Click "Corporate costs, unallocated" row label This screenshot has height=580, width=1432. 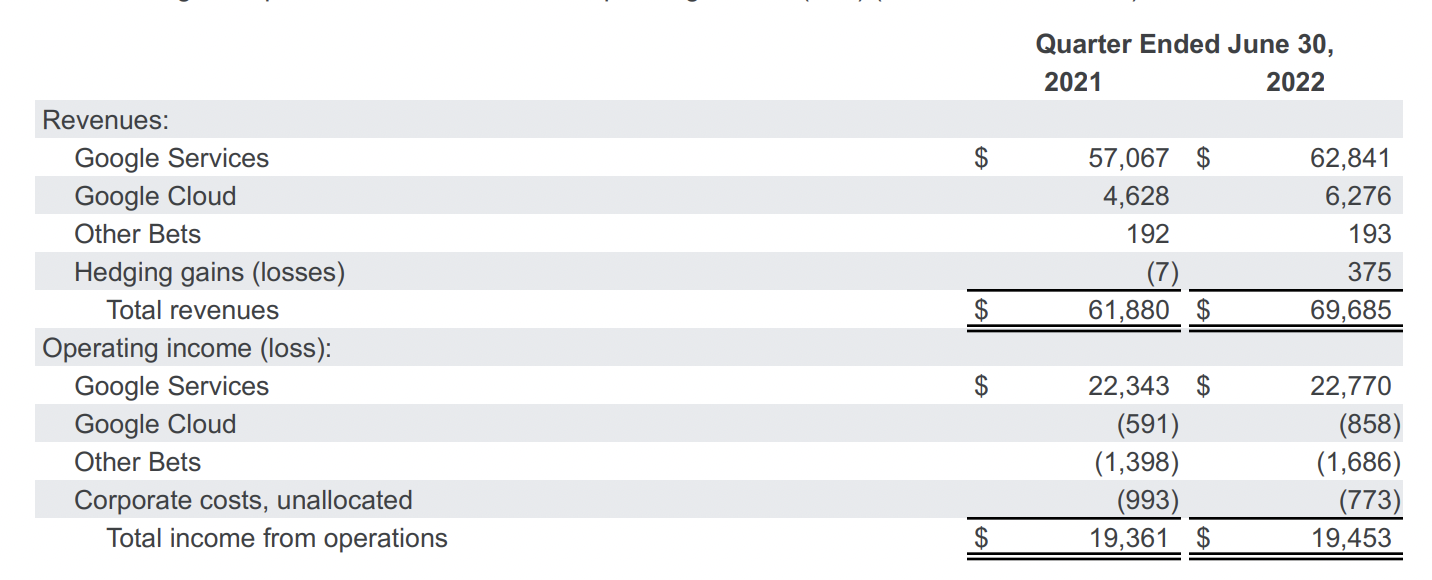coord(243,500)
